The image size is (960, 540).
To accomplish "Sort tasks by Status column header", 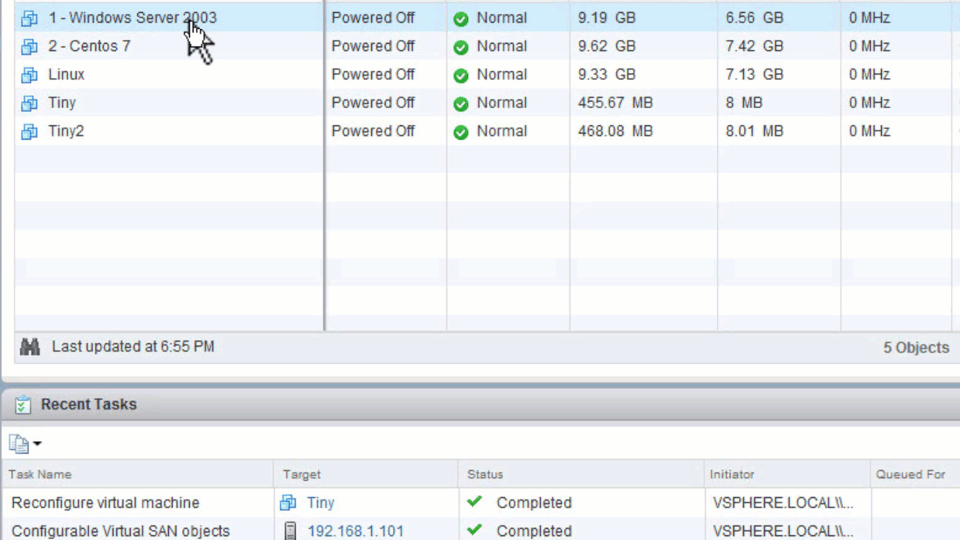I will click(485, 474).
